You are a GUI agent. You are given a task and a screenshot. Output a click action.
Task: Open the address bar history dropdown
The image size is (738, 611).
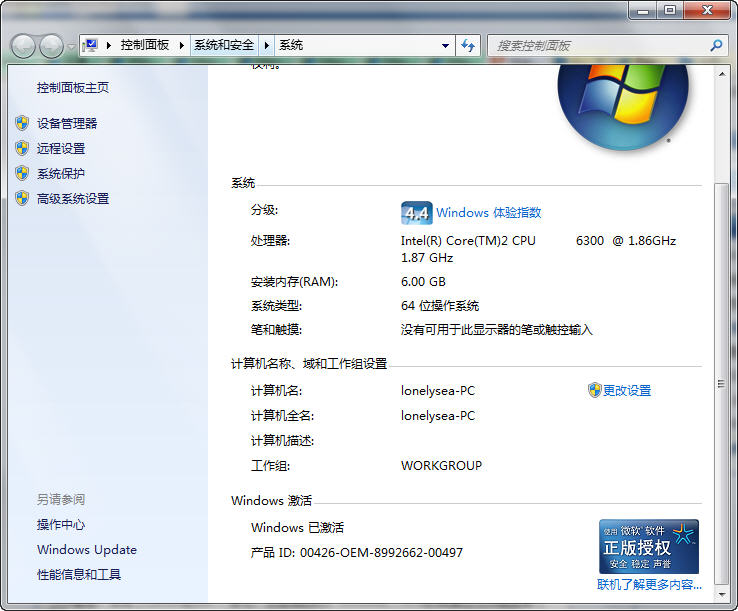[445, 46]
